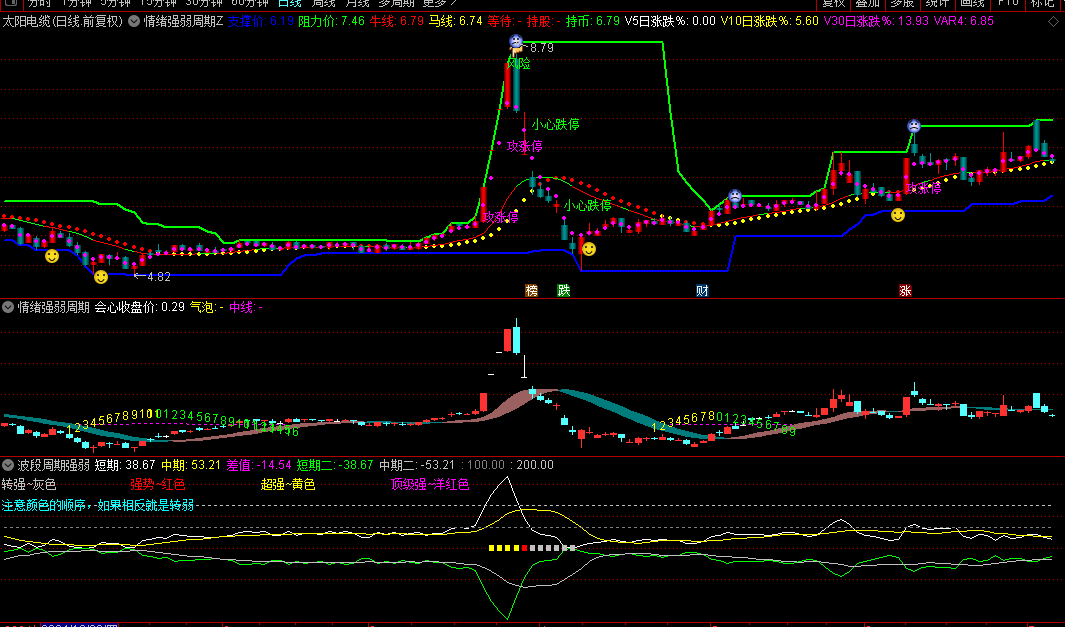
Task: Click the 强势~红色 legend label
Action: [158, 484]
